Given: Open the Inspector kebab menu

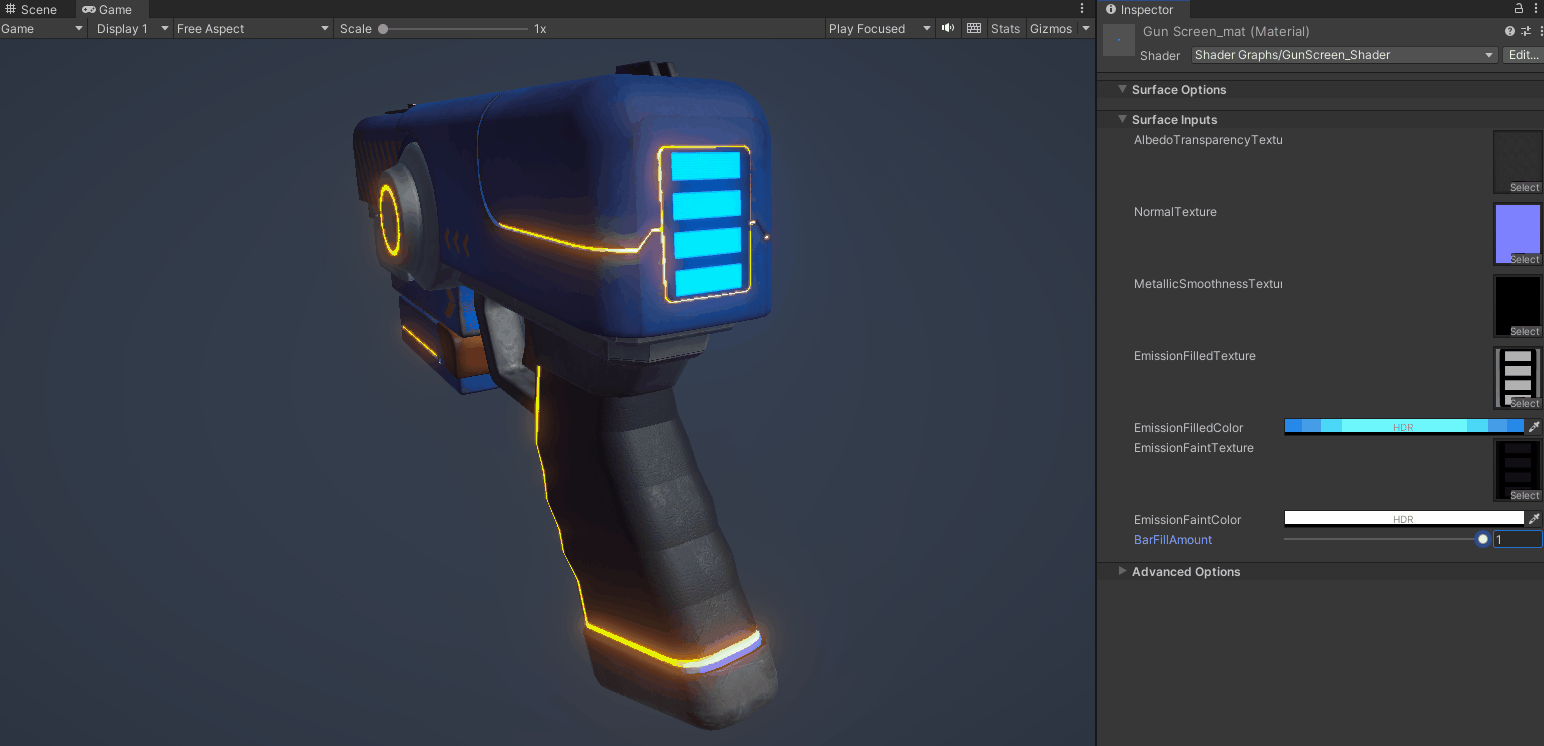Looking at the screenshot, I should click(x=1537, y=8).
